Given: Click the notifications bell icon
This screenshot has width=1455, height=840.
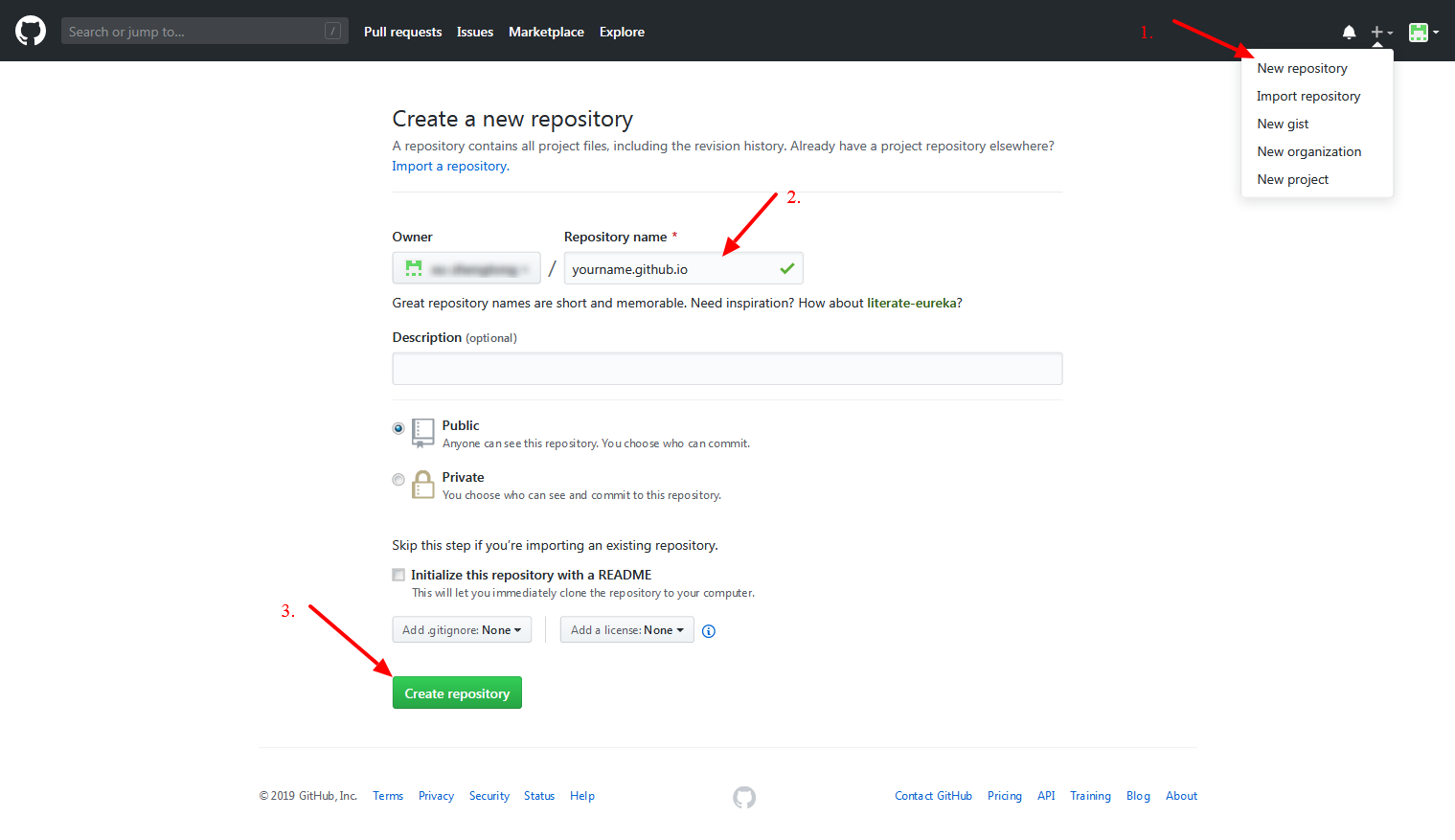Looking at the screenshot, I should 1349,32.
